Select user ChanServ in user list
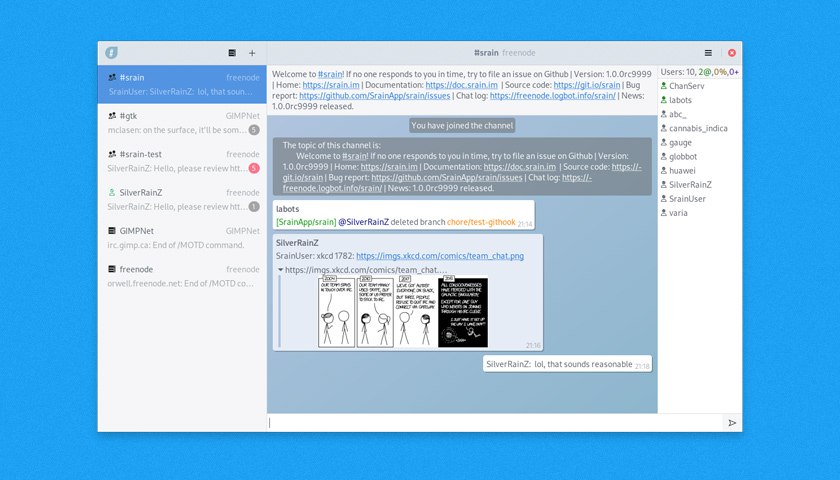The height and width of the screenshot is (480, 840). [x=700, y=86]
